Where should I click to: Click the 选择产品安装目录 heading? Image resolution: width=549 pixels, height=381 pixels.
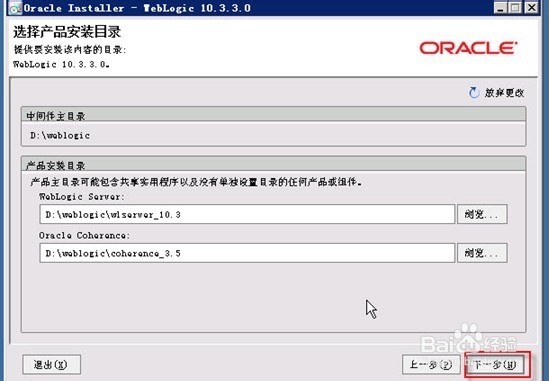67,32
